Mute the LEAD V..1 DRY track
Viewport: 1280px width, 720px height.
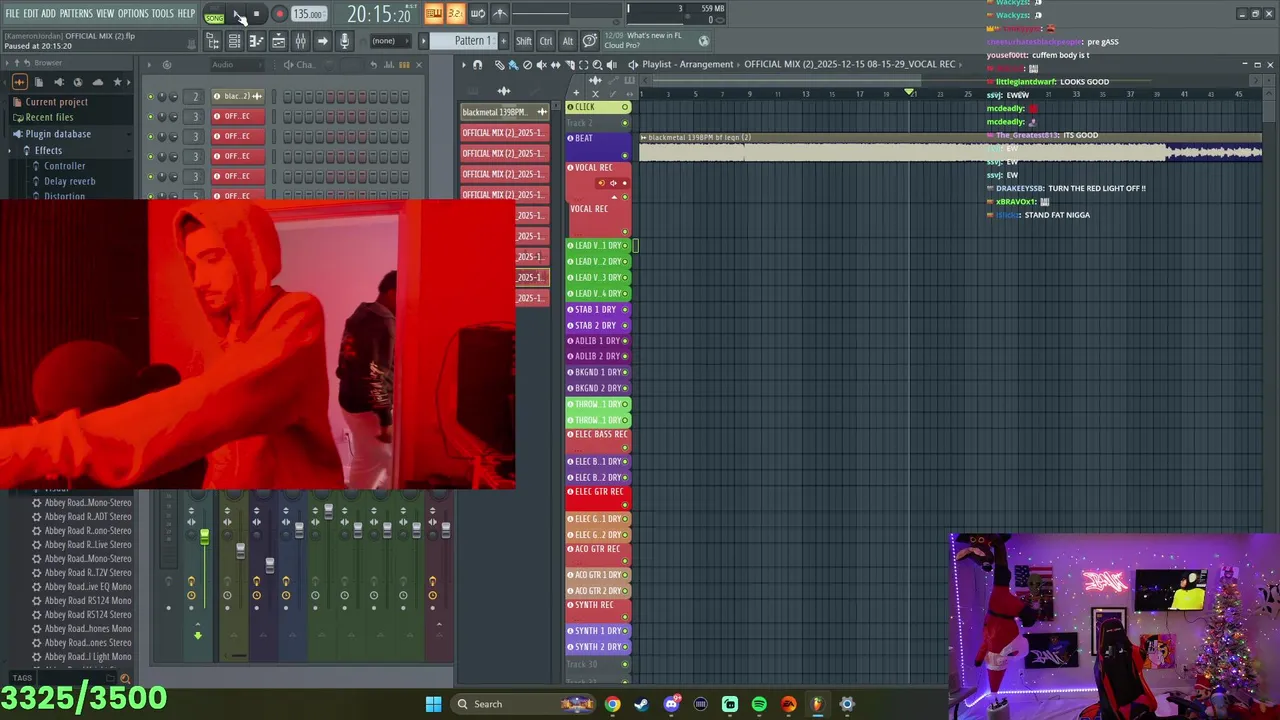pos(625,245)
